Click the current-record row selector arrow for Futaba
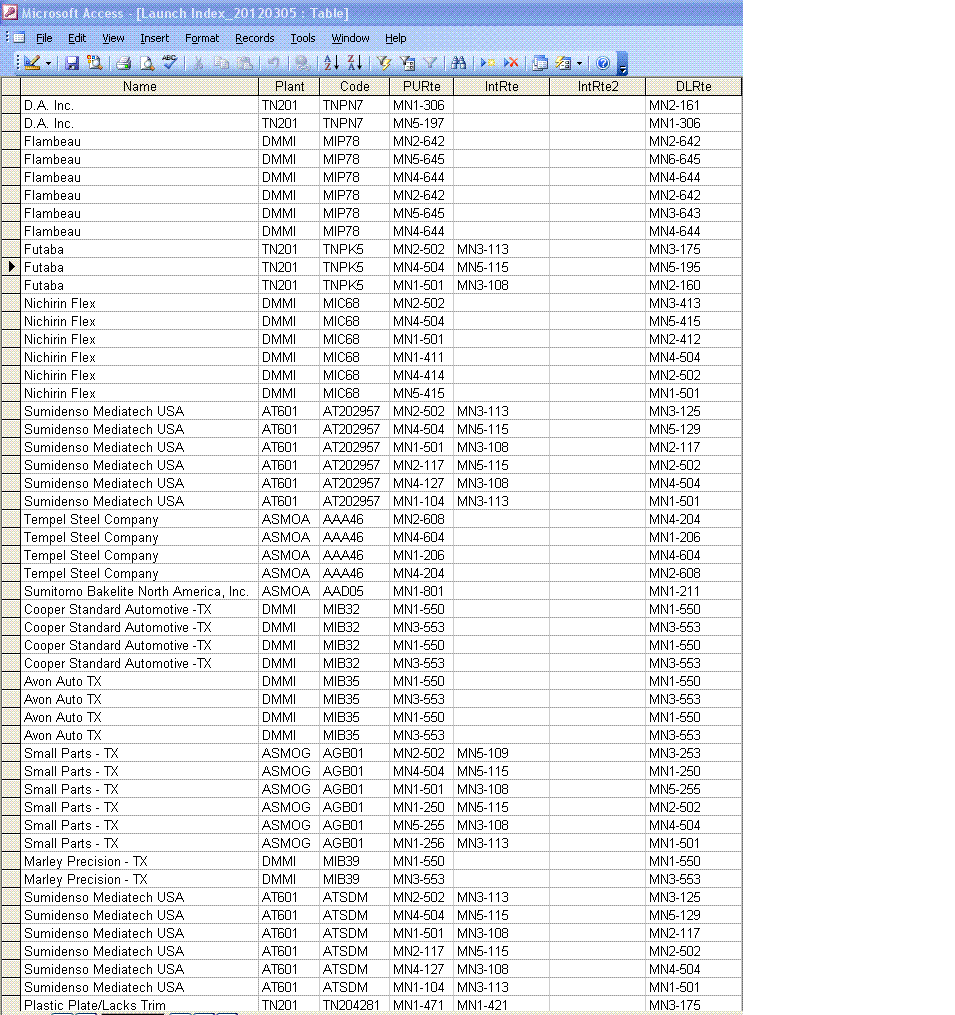This screenshot has height=1015, width=955. [x=11, y=267]
